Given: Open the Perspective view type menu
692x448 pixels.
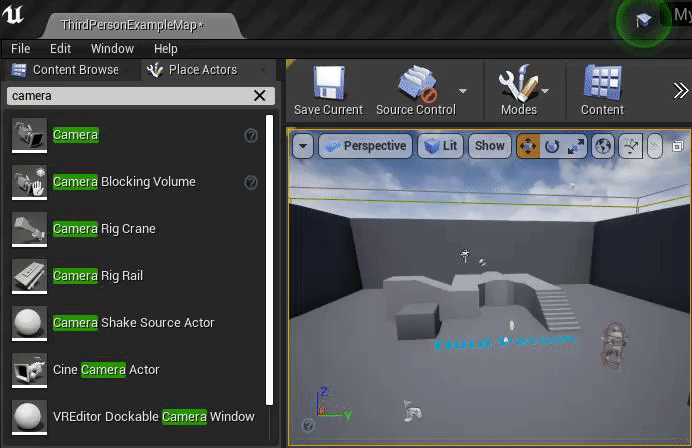Looking at the screenshot, I should pos(365,146).
